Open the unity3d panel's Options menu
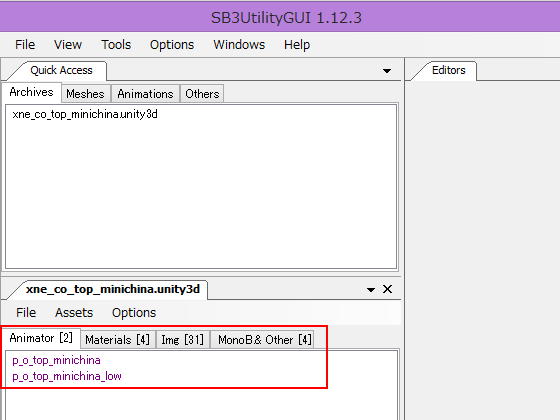Screen dimensions: 560x420 tap(134, 312)
